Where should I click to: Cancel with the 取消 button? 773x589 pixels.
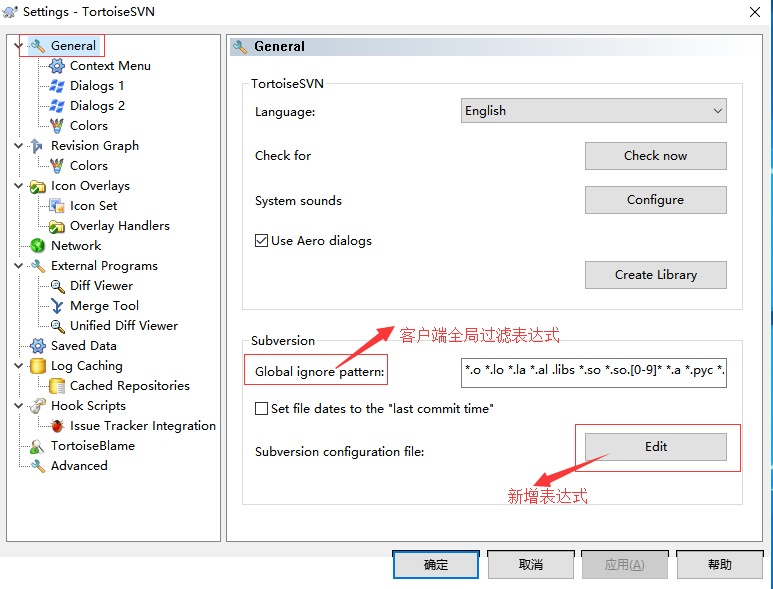(530, 564)
